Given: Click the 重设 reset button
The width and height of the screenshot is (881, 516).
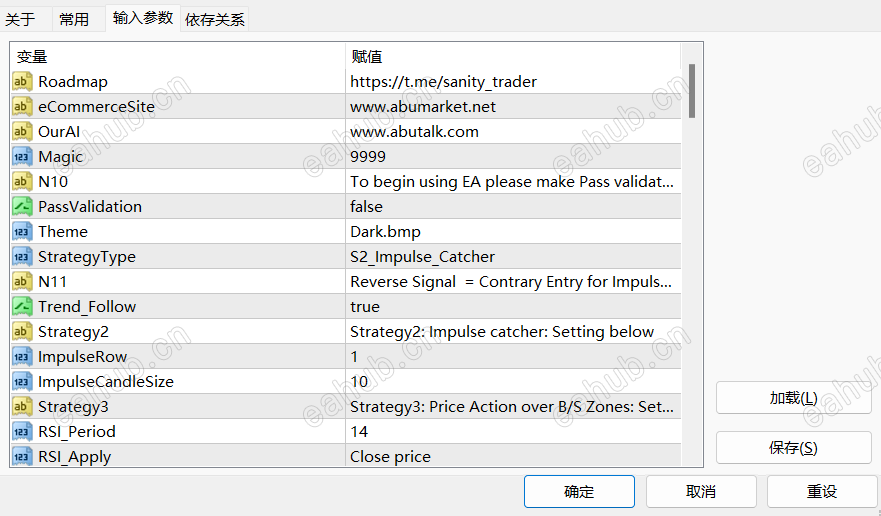Looking at the screenshot, I should click(x=822, y=491).
